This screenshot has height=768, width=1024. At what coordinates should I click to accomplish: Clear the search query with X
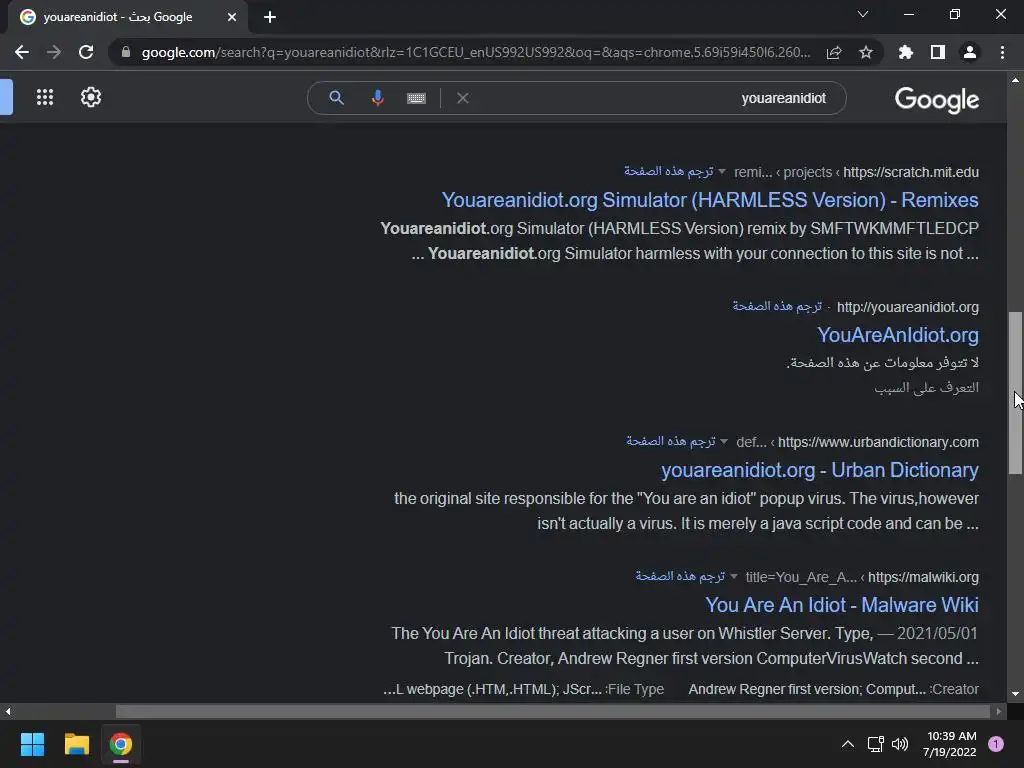coord(463,98)
